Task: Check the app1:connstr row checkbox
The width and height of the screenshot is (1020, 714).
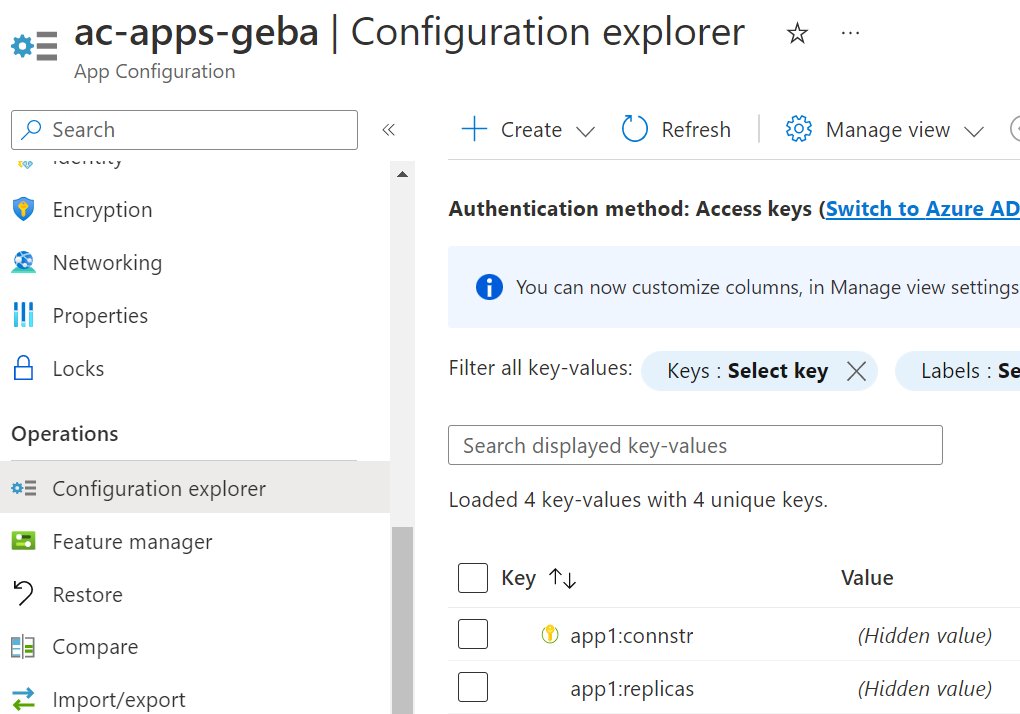Action: point(473,634)
